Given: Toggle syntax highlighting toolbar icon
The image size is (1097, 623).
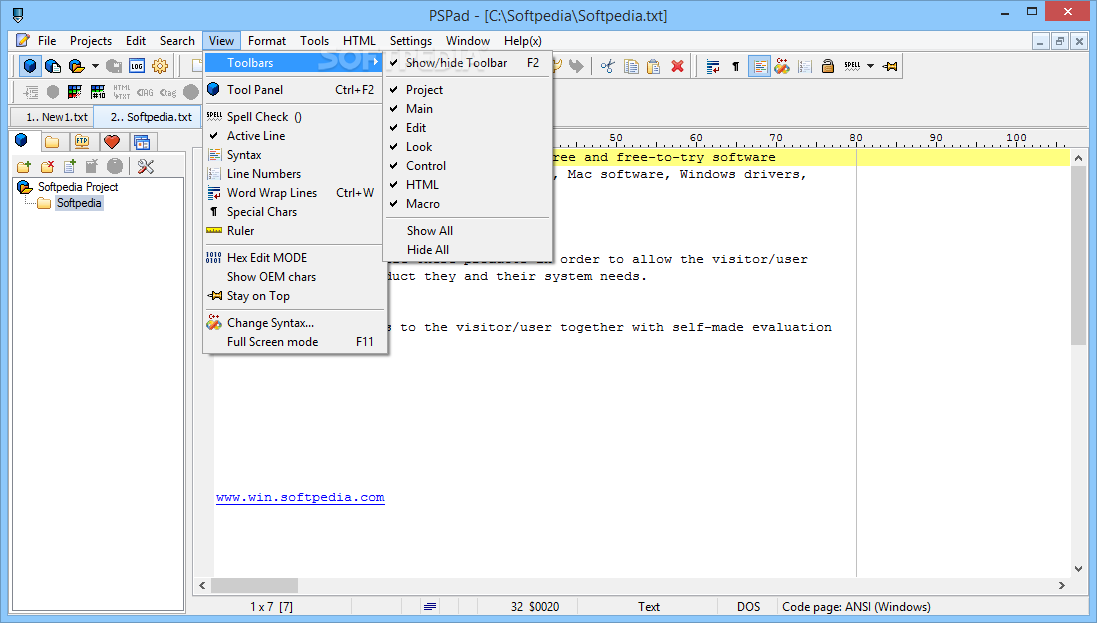Looking at the screenshot, I should pos(759,66).
